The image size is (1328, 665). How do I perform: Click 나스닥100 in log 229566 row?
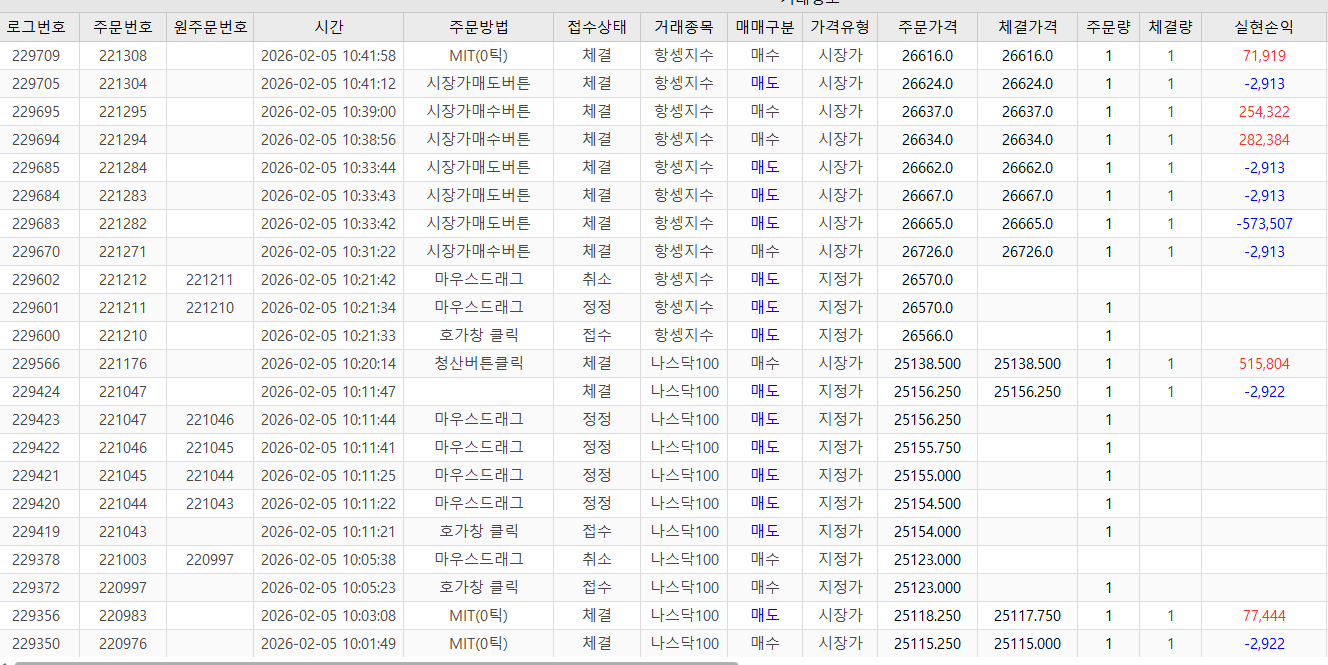[x=684, y=364]
